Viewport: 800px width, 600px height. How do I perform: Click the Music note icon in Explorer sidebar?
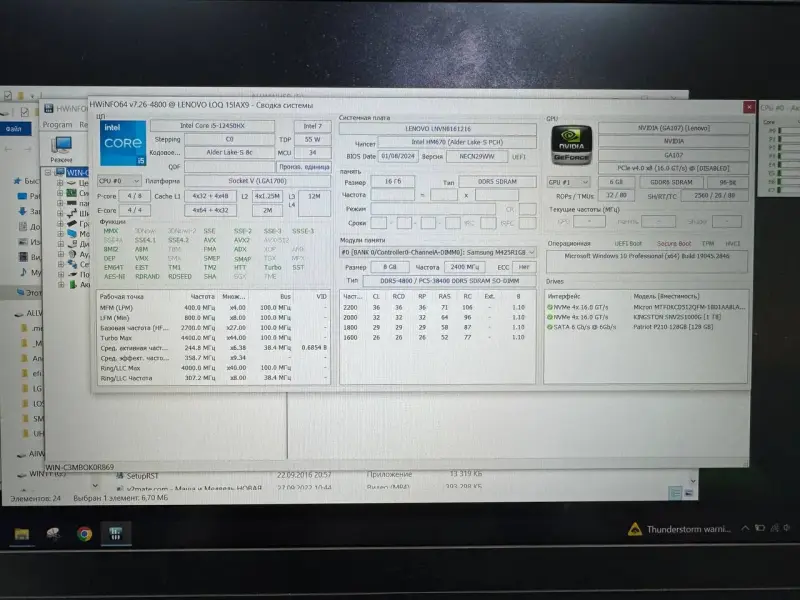(x=23, y=272)
